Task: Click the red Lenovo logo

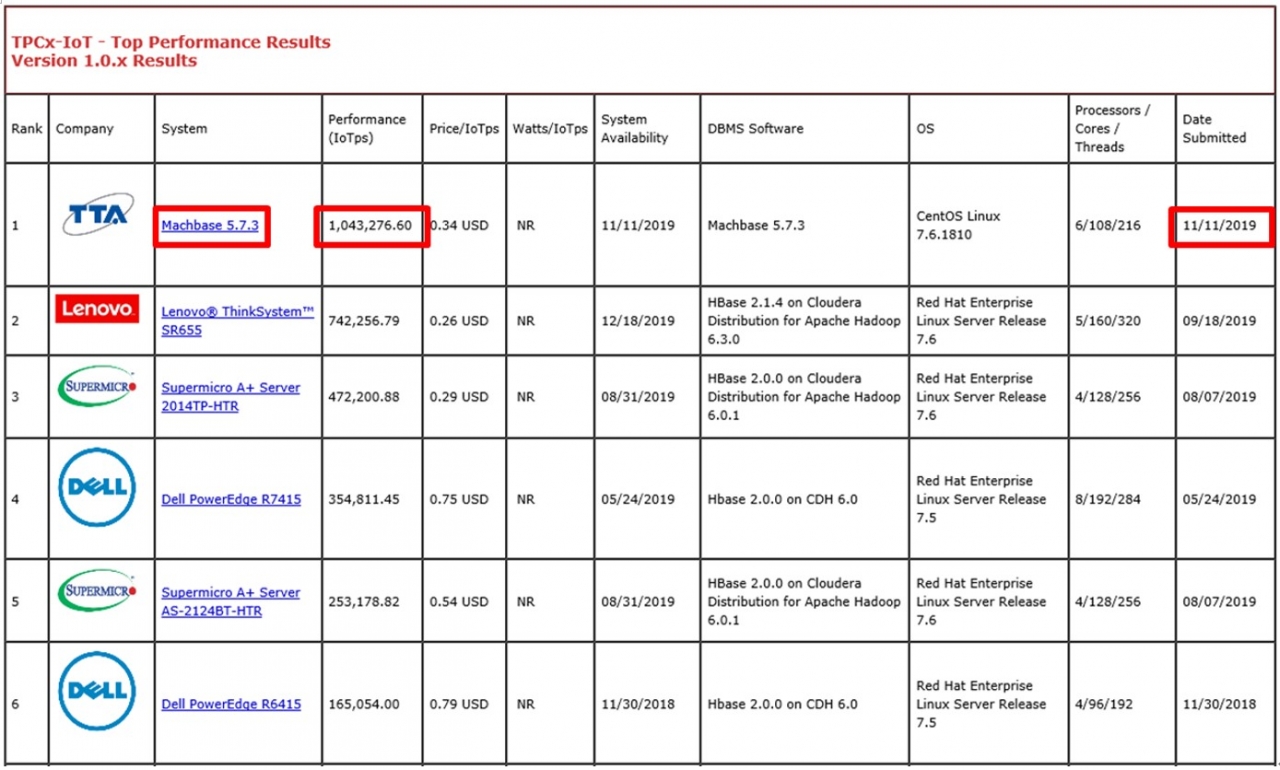Action: point(97,309)
